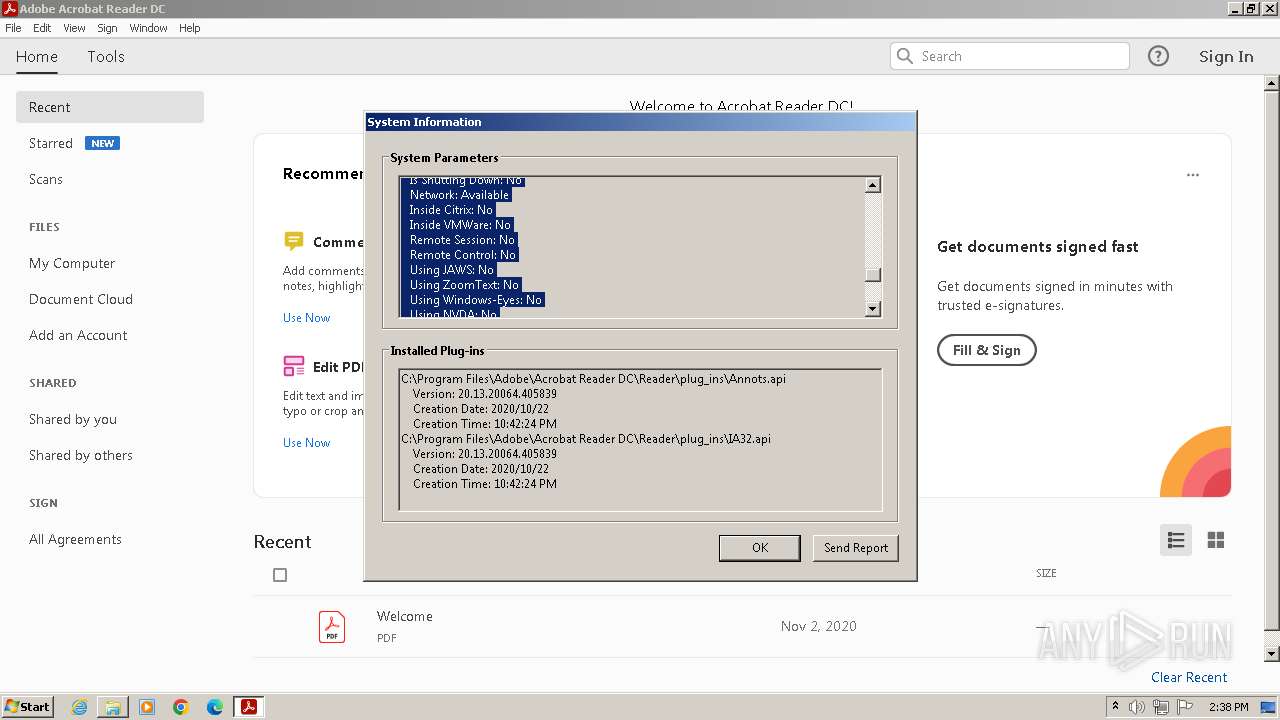1280x720 pixels.
Task: Tick the select-all checkbox in Recent list
Action: pyautogui.click(x=280, y=575)
